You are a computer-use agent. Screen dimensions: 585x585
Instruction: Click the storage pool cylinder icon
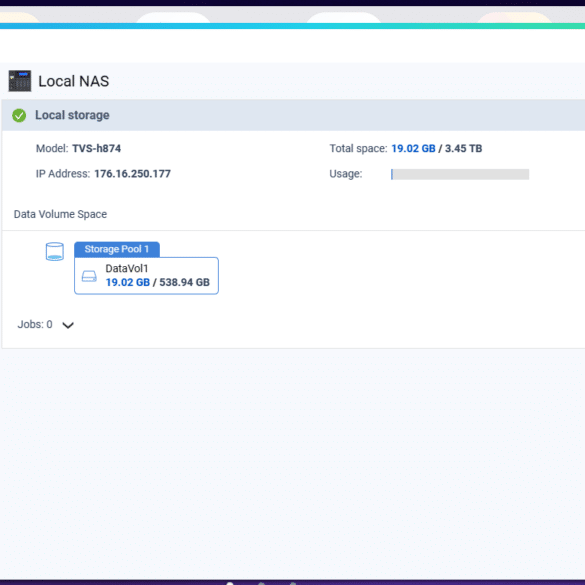(x=55, y=251)
